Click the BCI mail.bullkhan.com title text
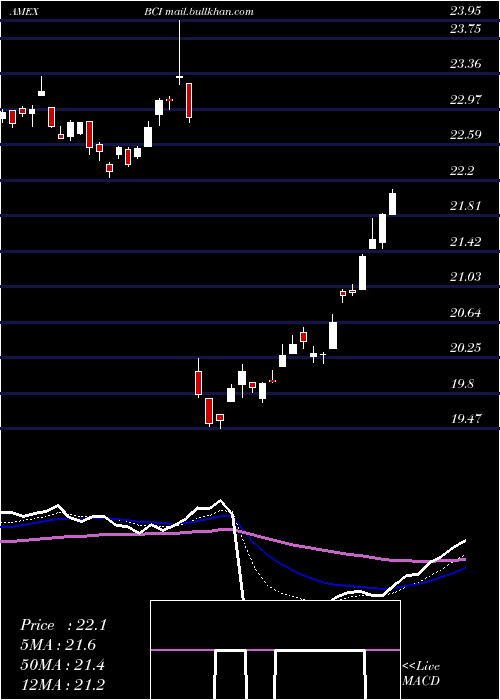Image resolution: width=500 pixels, height=700 pixels. (x=199, y=12)
